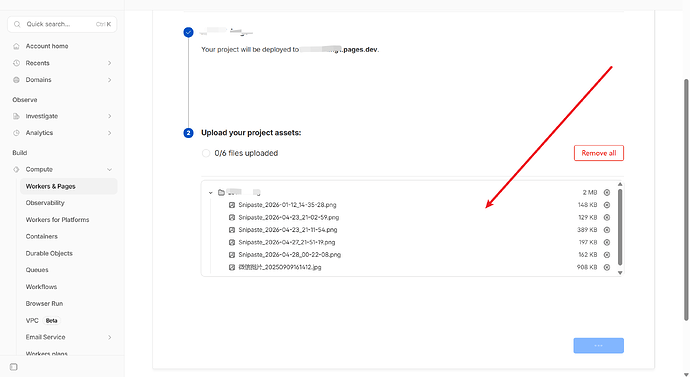Open VPC Beta page

[42, 321]
